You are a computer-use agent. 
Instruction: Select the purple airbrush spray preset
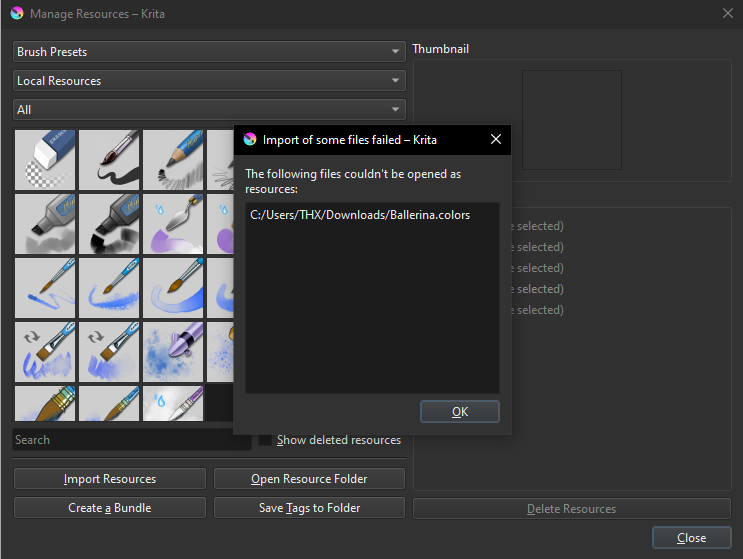pos(173,352)
